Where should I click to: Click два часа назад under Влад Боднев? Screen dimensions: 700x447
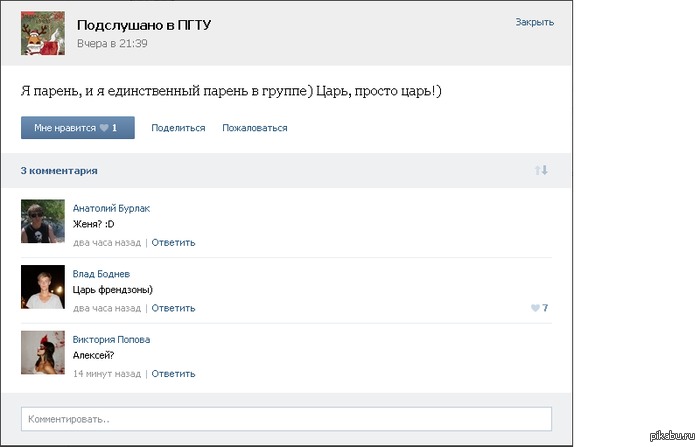pos(107,308)
